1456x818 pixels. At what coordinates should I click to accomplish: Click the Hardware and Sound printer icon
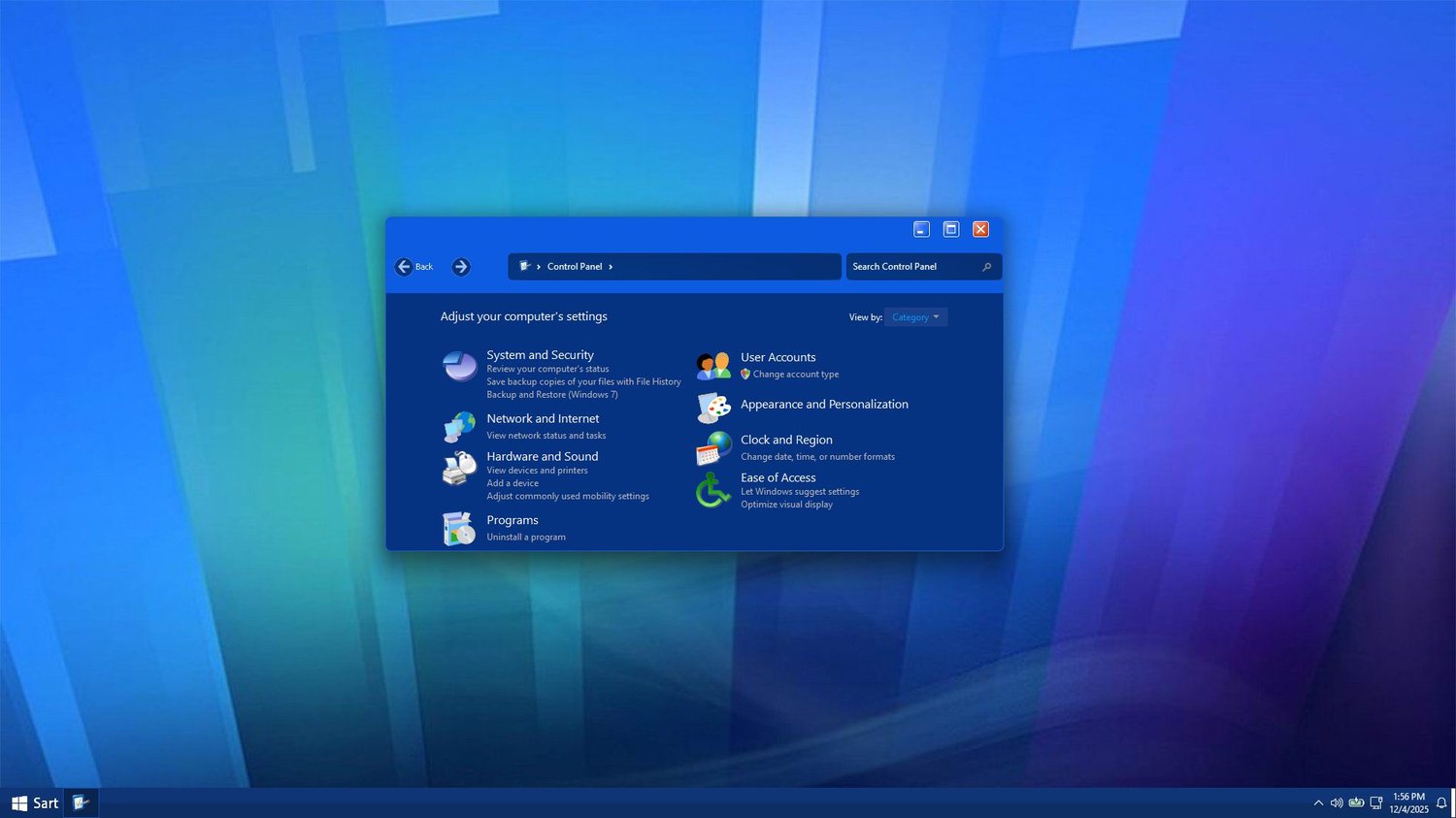[460, 468]
